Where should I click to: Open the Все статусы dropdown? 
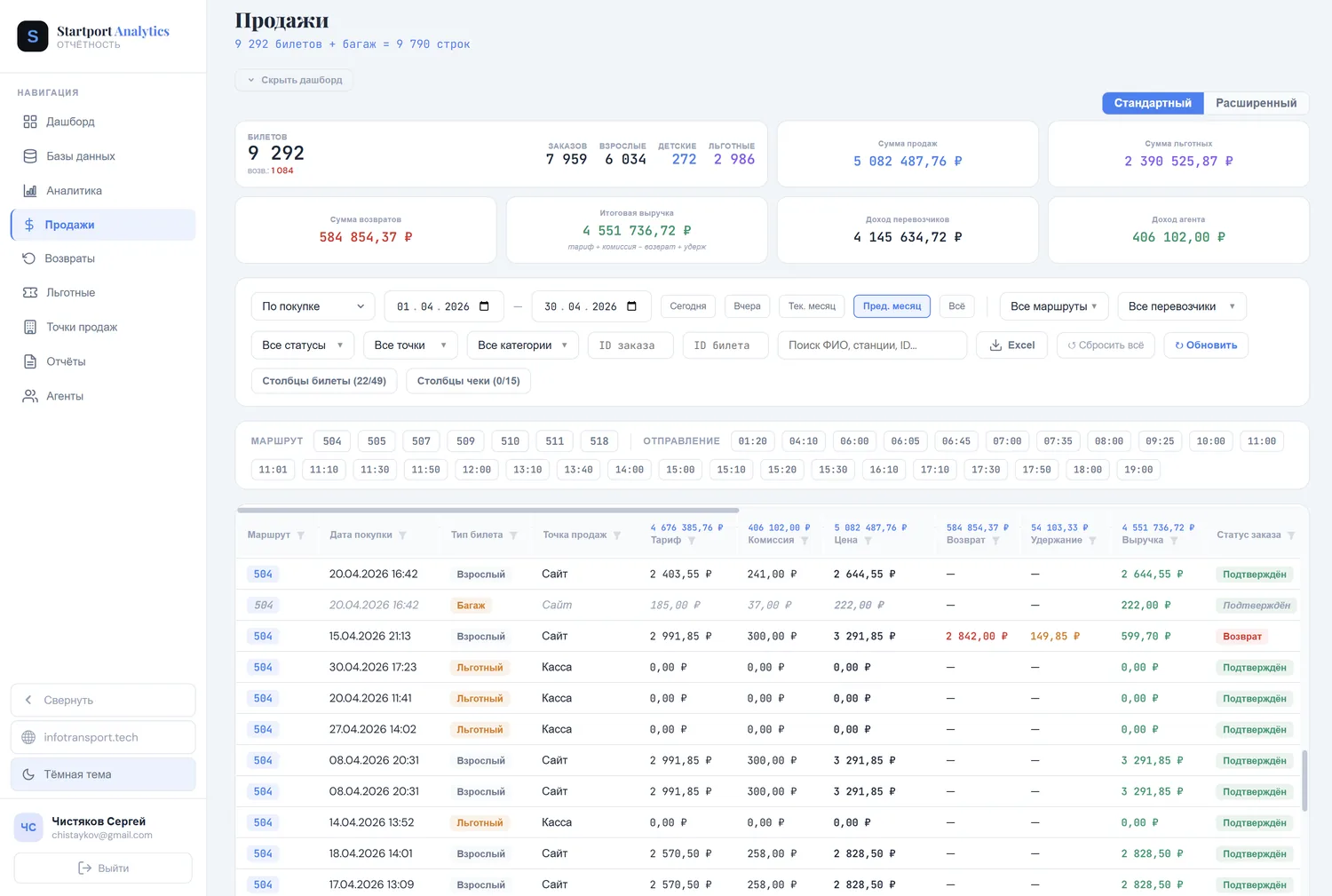(x=303, y=345)
